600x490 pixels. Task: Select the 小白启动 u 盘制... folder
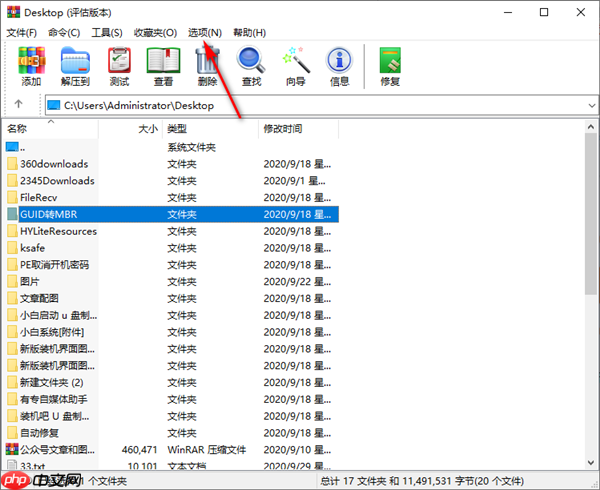58,315
